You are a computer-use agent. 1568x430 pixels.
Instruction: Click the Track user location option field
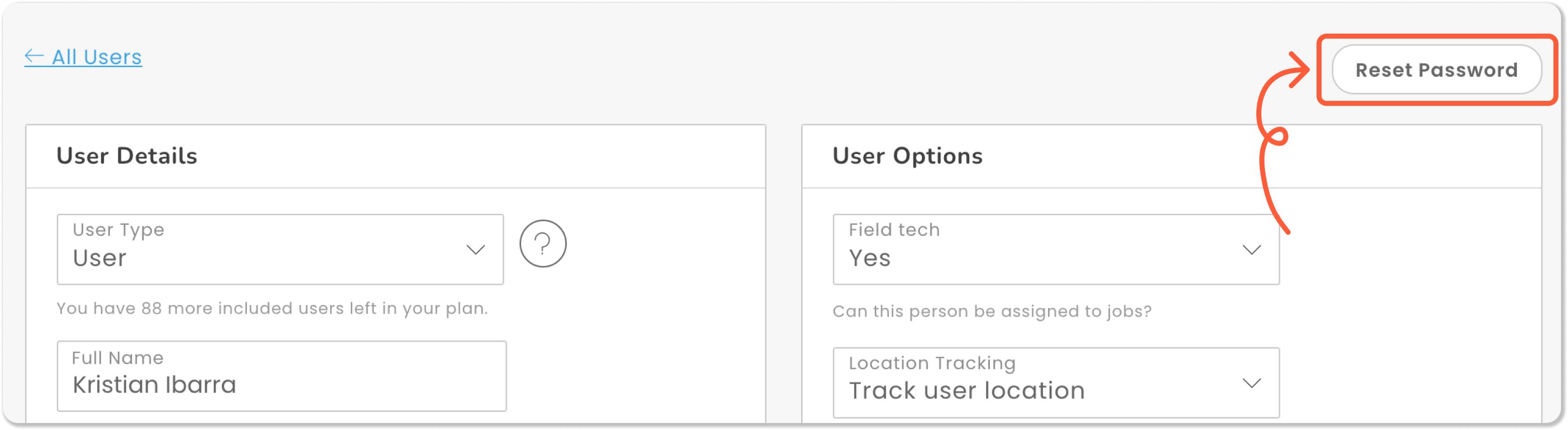[1056, 382]
